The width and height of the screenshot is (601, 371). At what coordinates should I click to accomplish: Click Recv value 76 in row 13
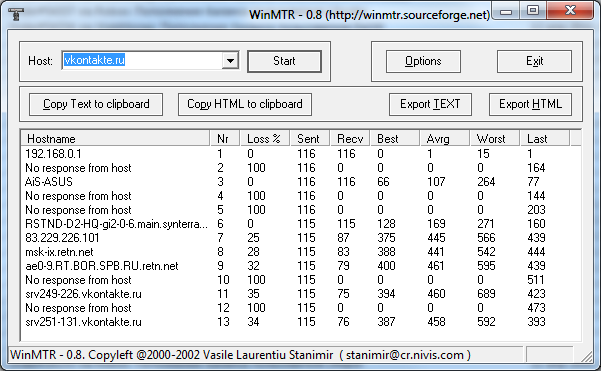pos(343,322)
